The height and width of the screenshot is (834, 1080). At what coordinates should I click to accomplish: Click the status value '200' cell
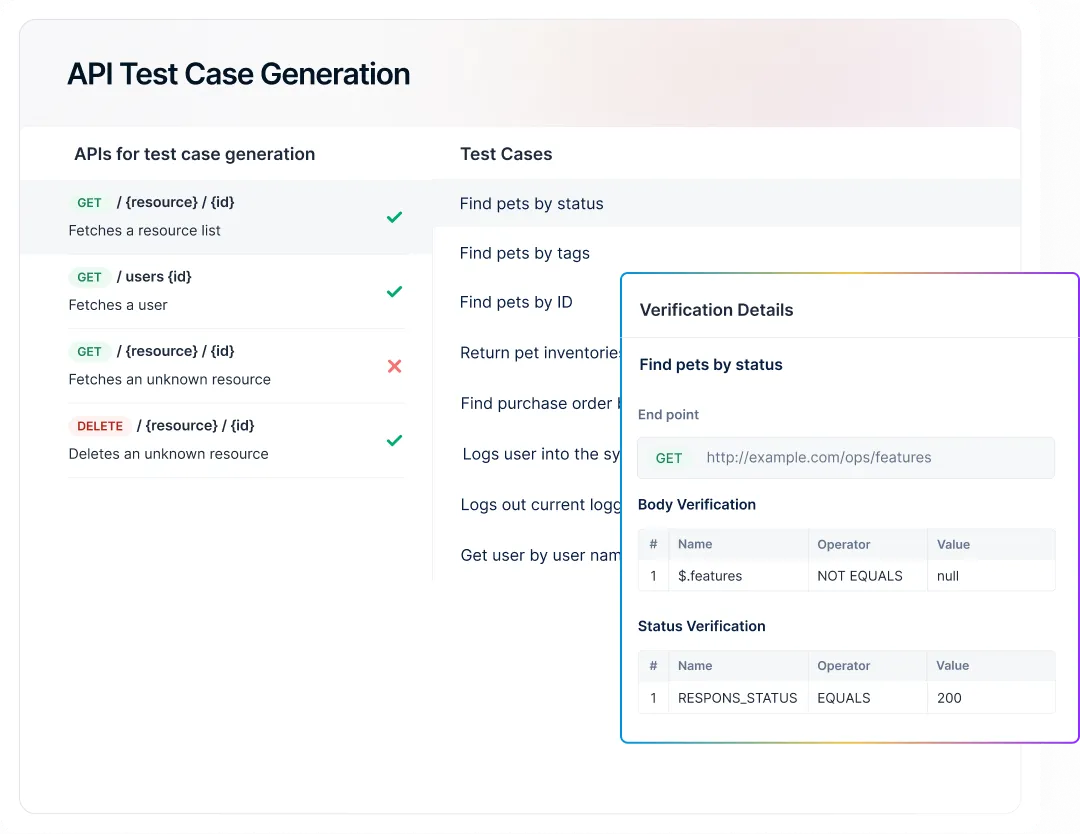(949, 698)
